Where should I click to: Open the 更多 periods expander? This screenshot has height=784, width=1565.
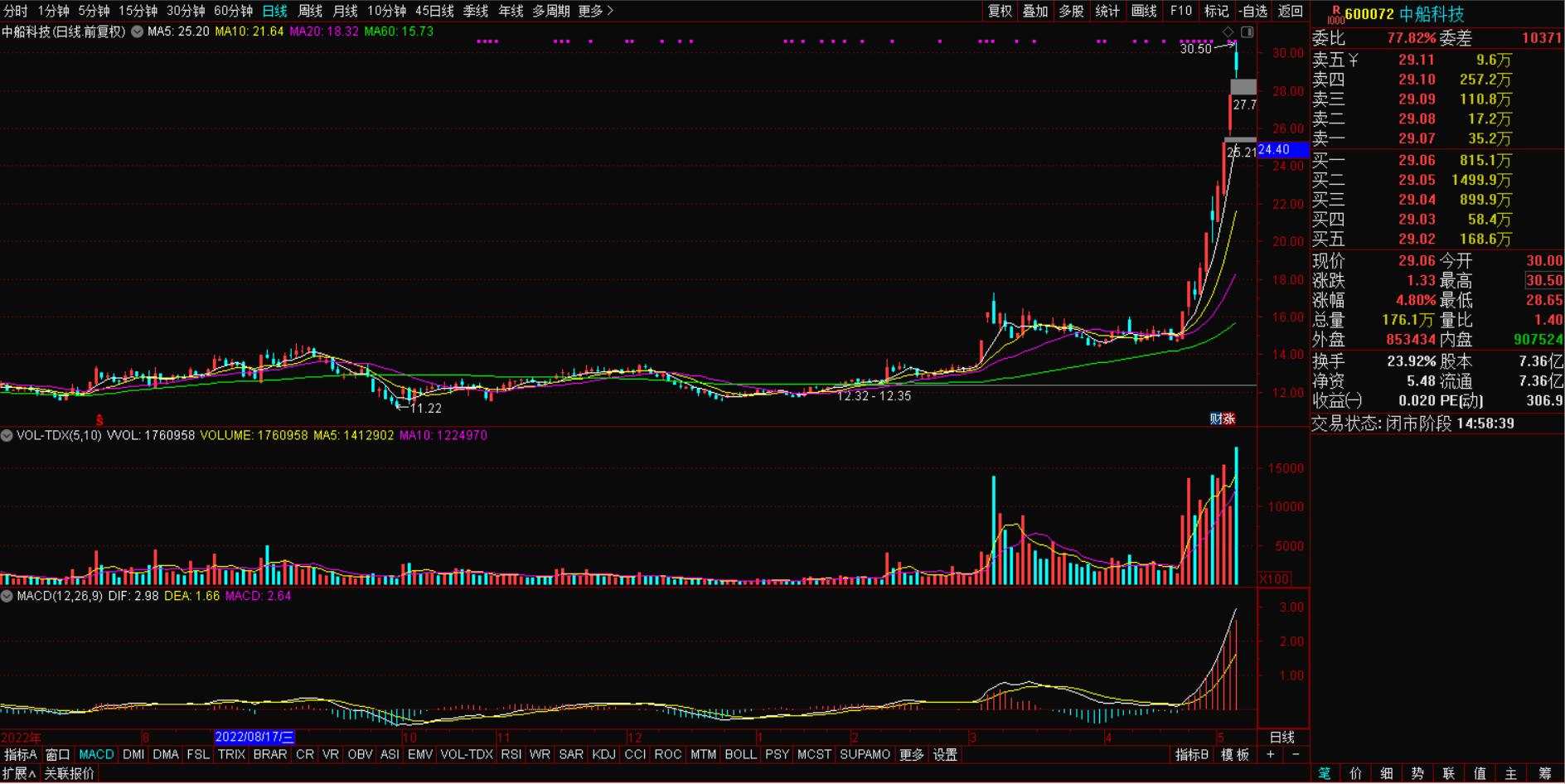[595, 11]
